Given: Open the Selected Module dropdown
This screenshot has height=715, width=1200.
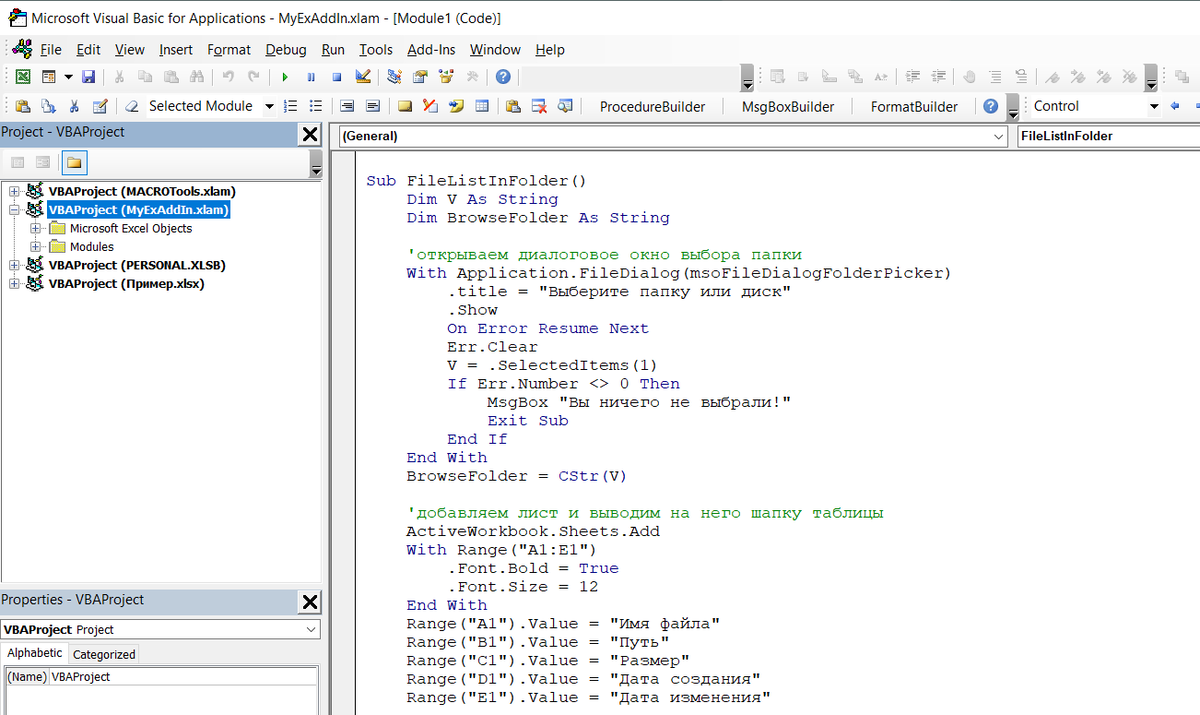Looking at the screenshot, I should [269, 106].
